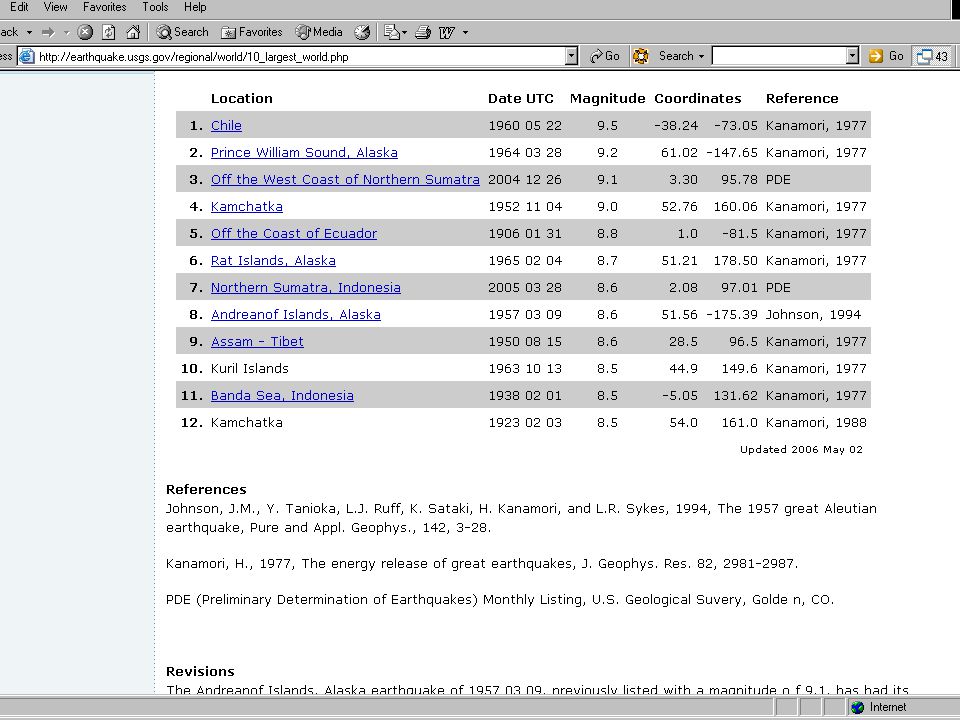This screenshot has height=720, width=960.
Task: Open the search toolbar's Search dropdown menu
Action: [681, 56]
